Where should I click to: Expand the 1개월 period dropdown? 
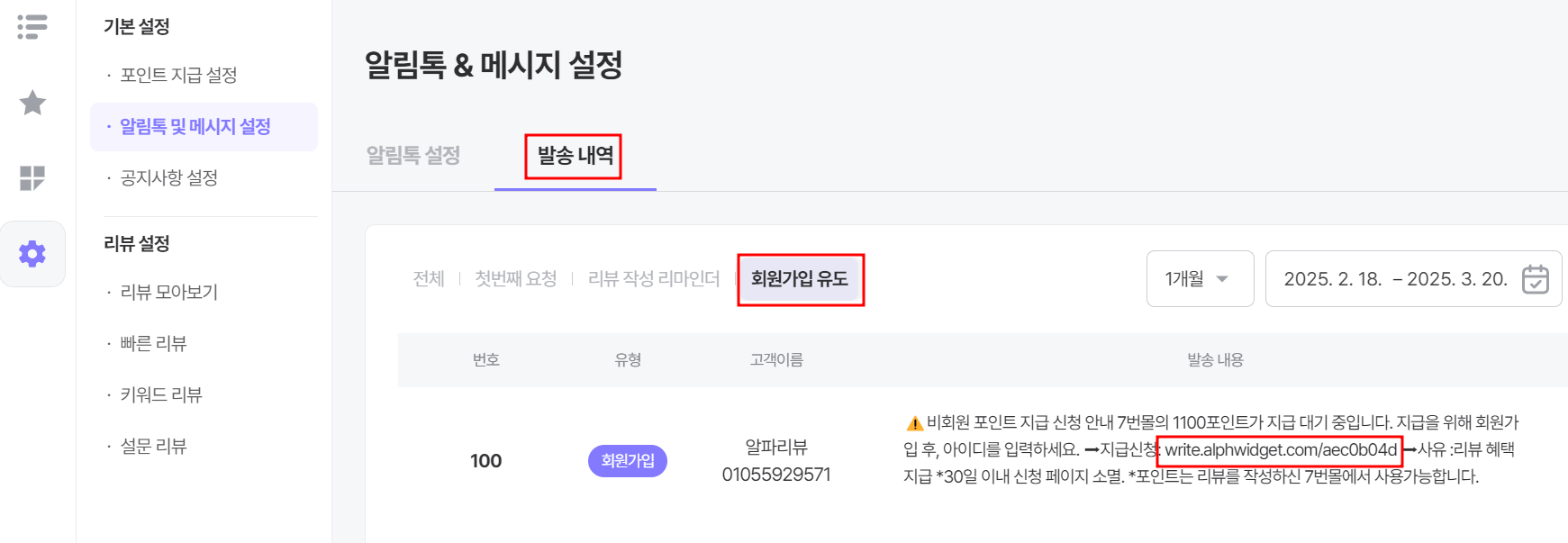(x=1200, y=279)
